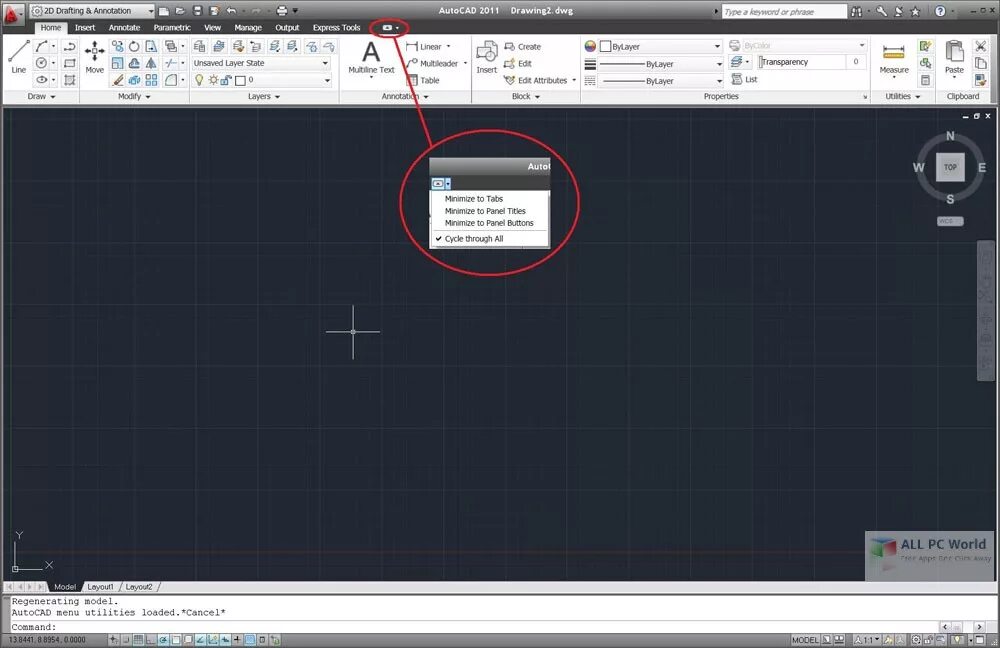Toggle Snap Mode in status bar
1000x648 pixels.
pyautogui.click(x=126, y=640)
